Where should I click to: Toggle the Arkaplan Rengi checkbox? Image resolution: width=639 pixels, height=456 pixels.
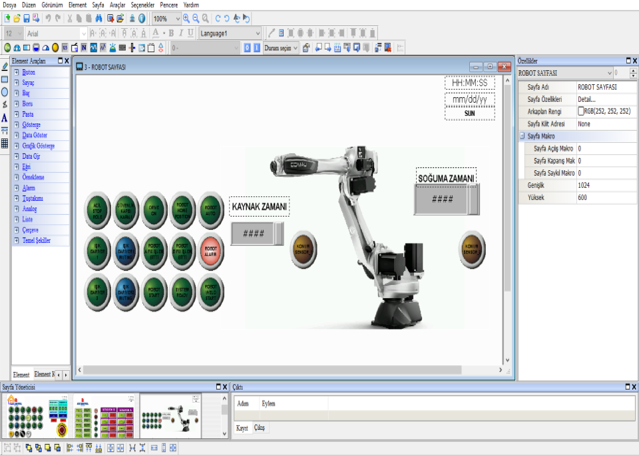click(581, 111)
